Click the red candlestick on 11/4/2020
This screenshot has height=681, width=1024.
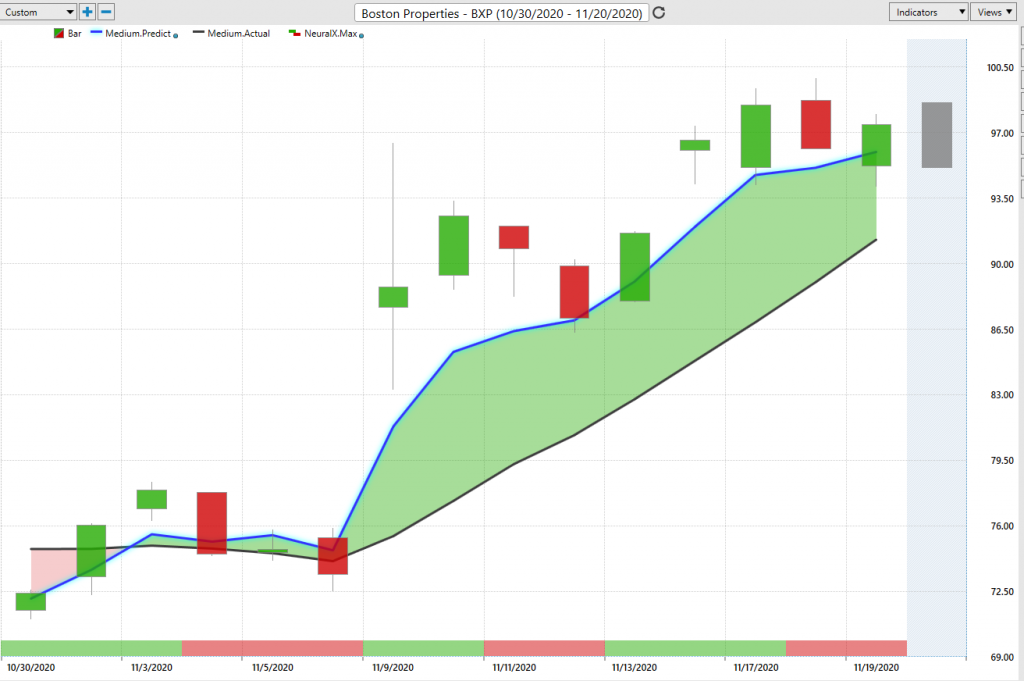click(212, 523)
